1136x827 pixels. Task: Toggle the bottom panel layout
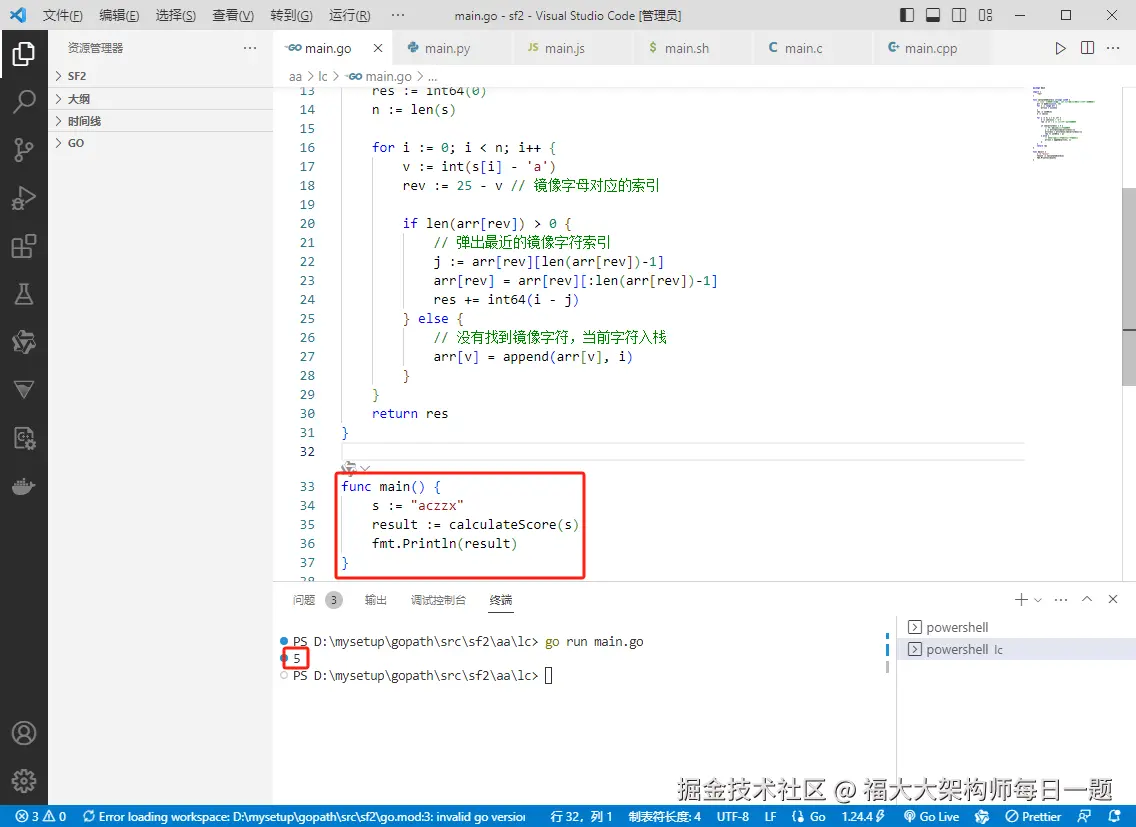coord(933,15)
